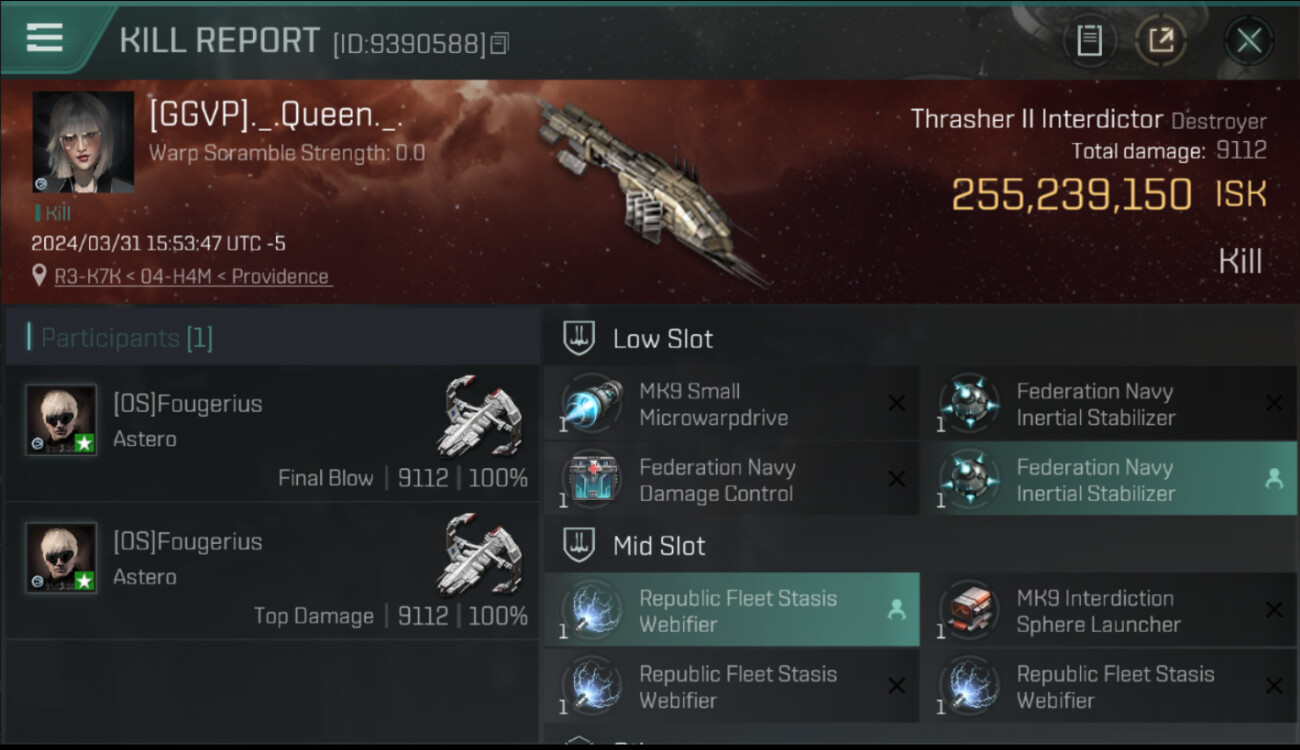Select the Top Damage Fougerius participant portrait
This screenshot has width=1300, height=750.
click(61, 557)
